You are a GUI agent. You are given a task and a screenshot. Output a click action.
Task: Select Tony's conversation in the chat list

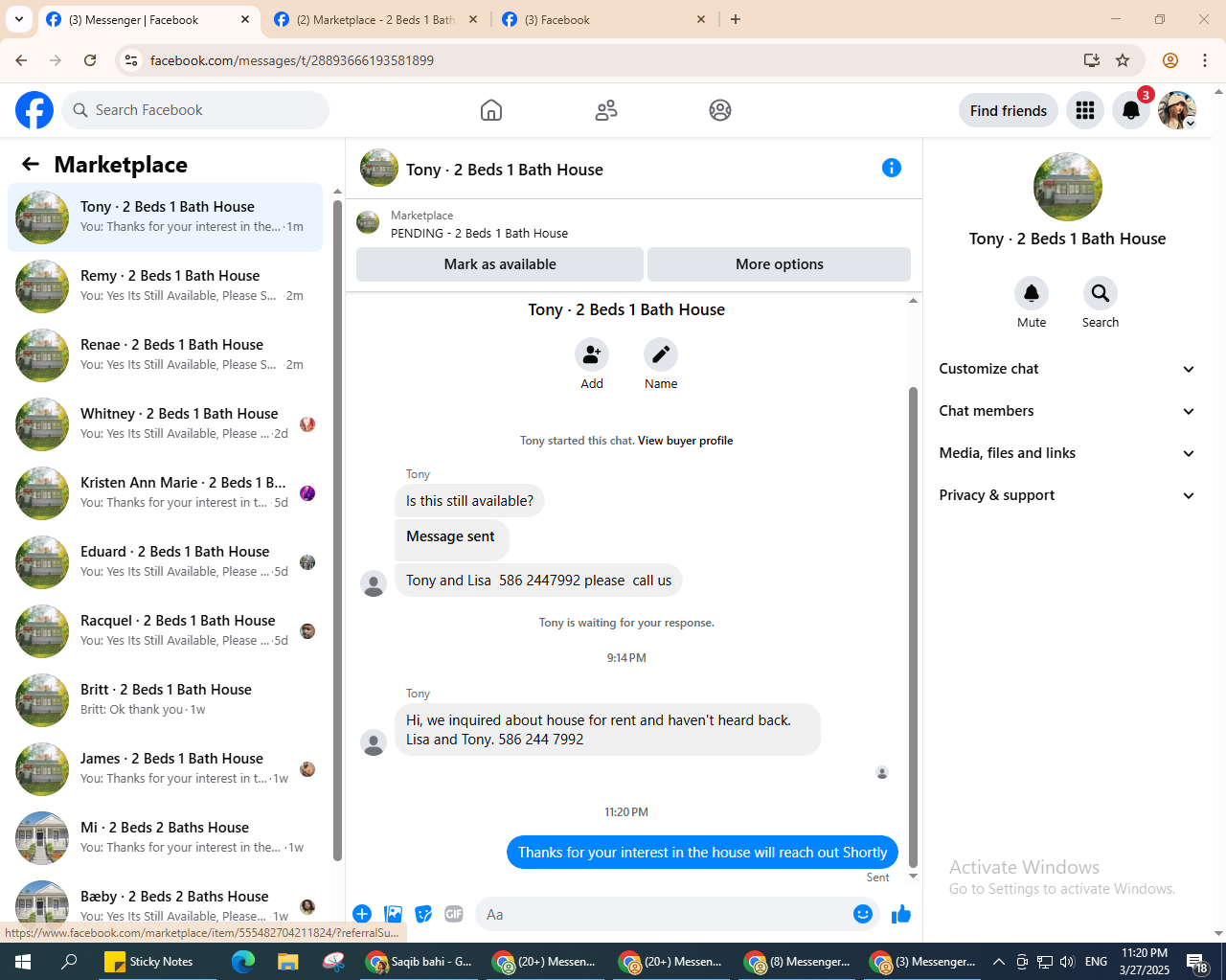(x=165, y=217)
